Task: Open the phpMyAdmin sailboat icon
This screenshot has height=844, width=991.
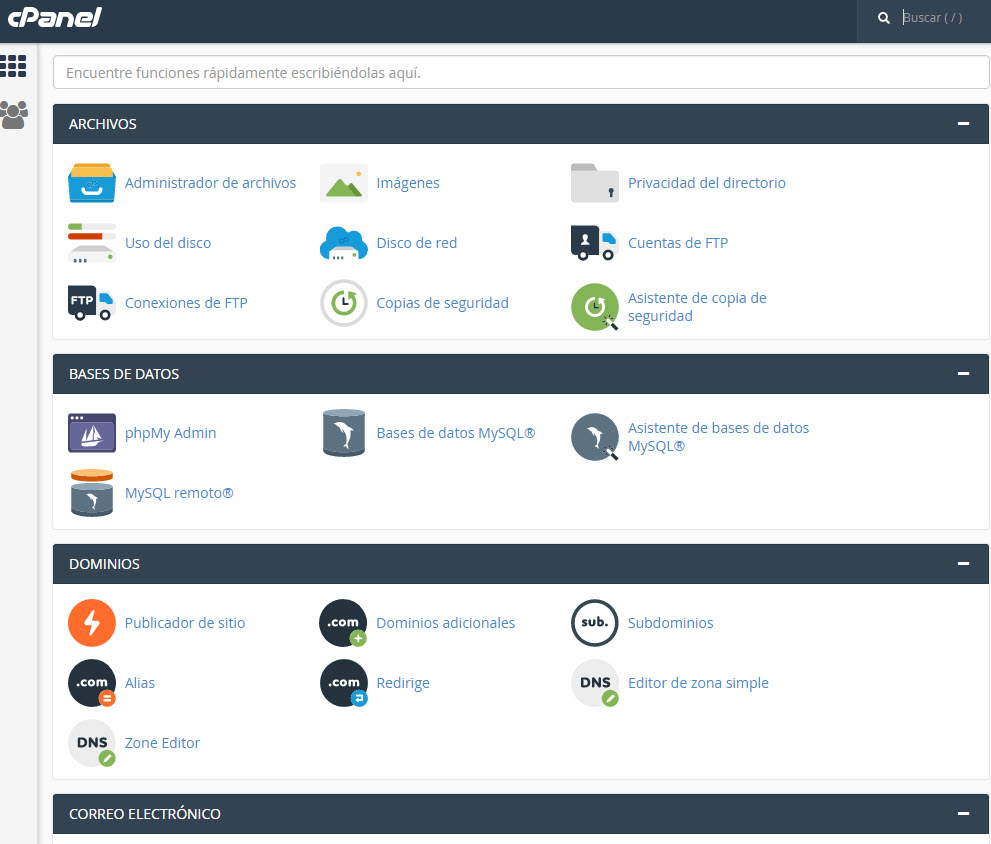Action: point(92,433)
